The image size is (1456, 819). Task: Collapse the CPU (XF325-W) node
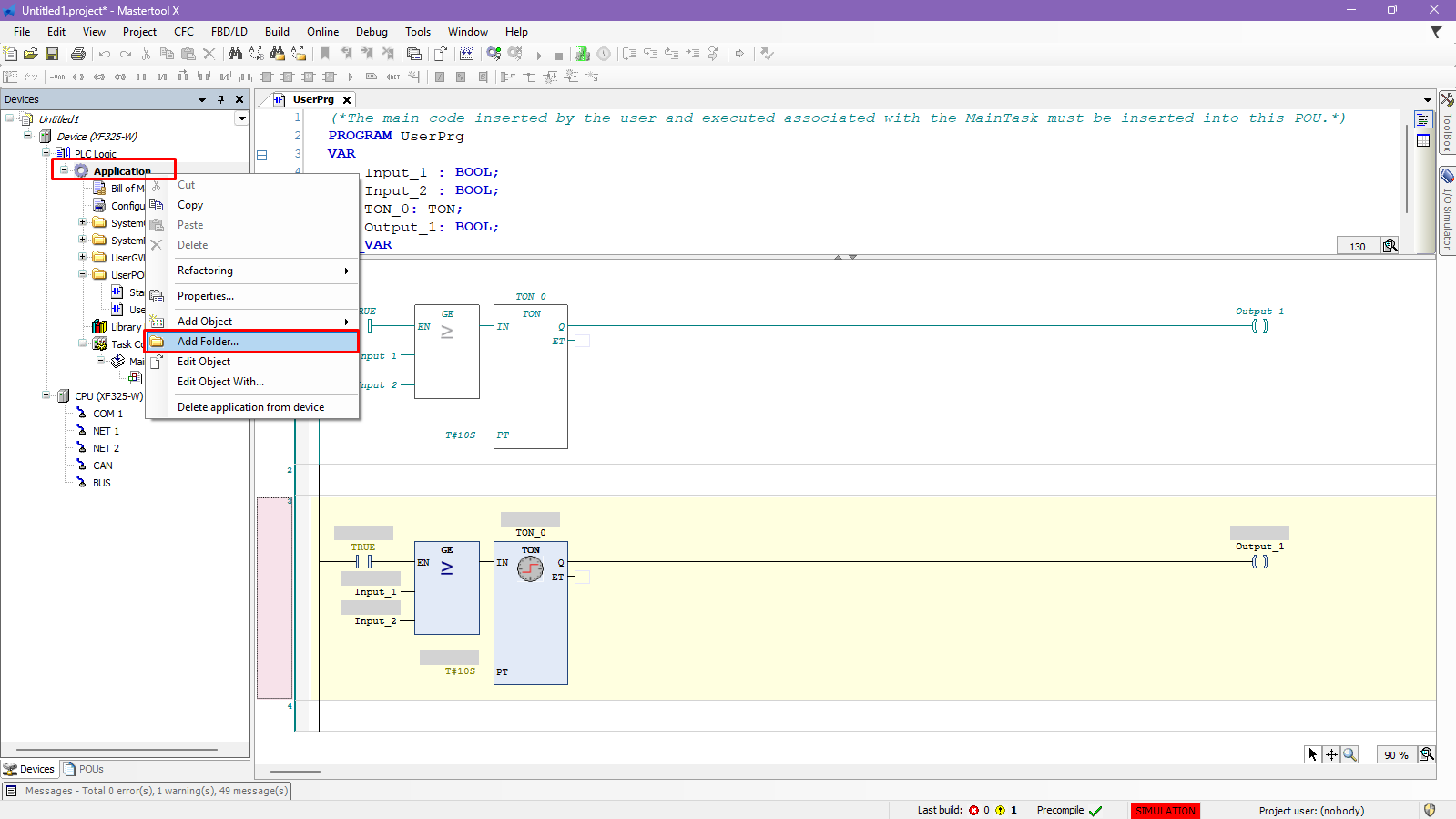click(x=46, y=395)
